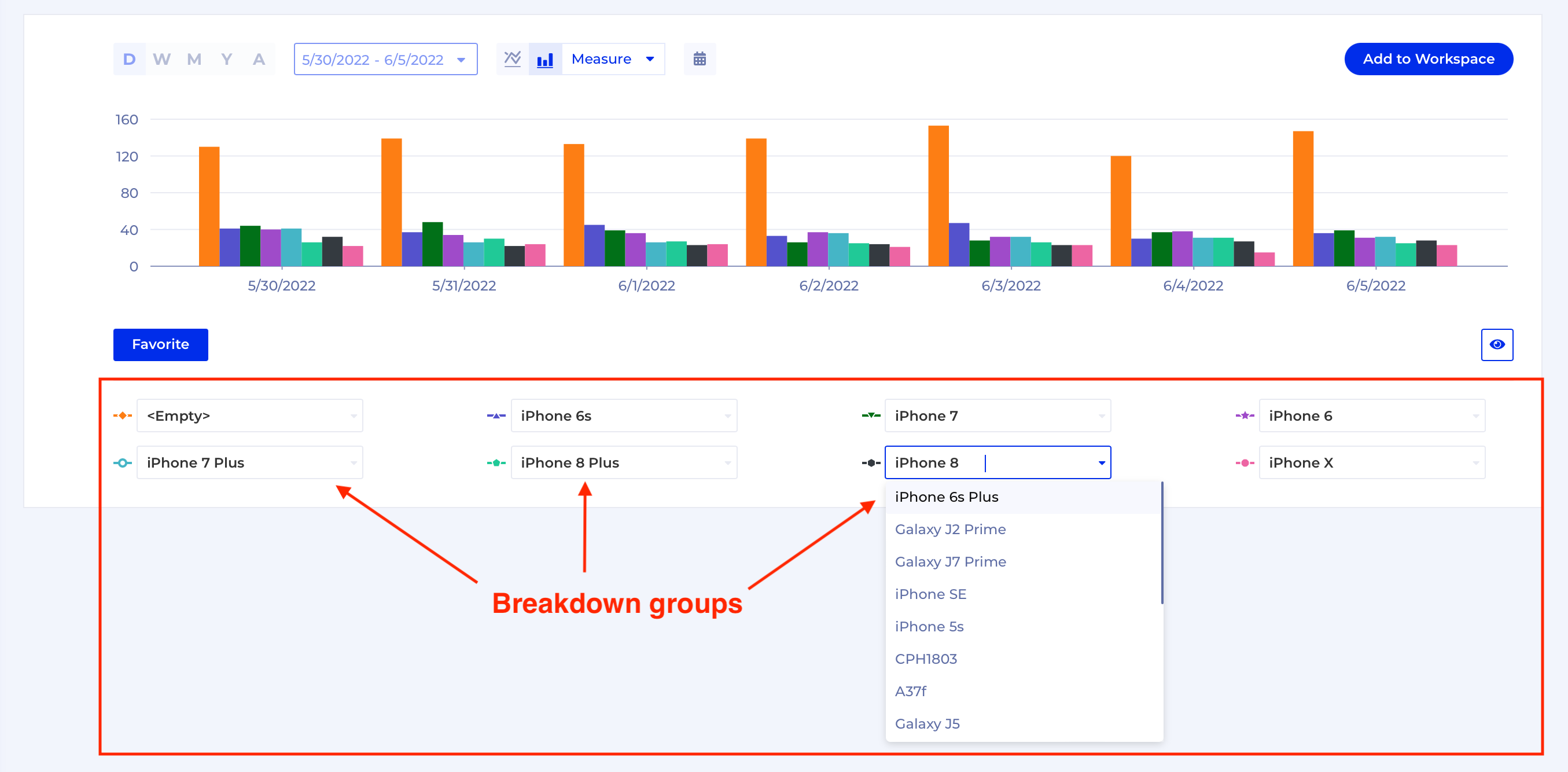The height and width of the screenshot is (772, 1568).
Task: Select Galaxy J7 Prime option
Action: (950, 561)
